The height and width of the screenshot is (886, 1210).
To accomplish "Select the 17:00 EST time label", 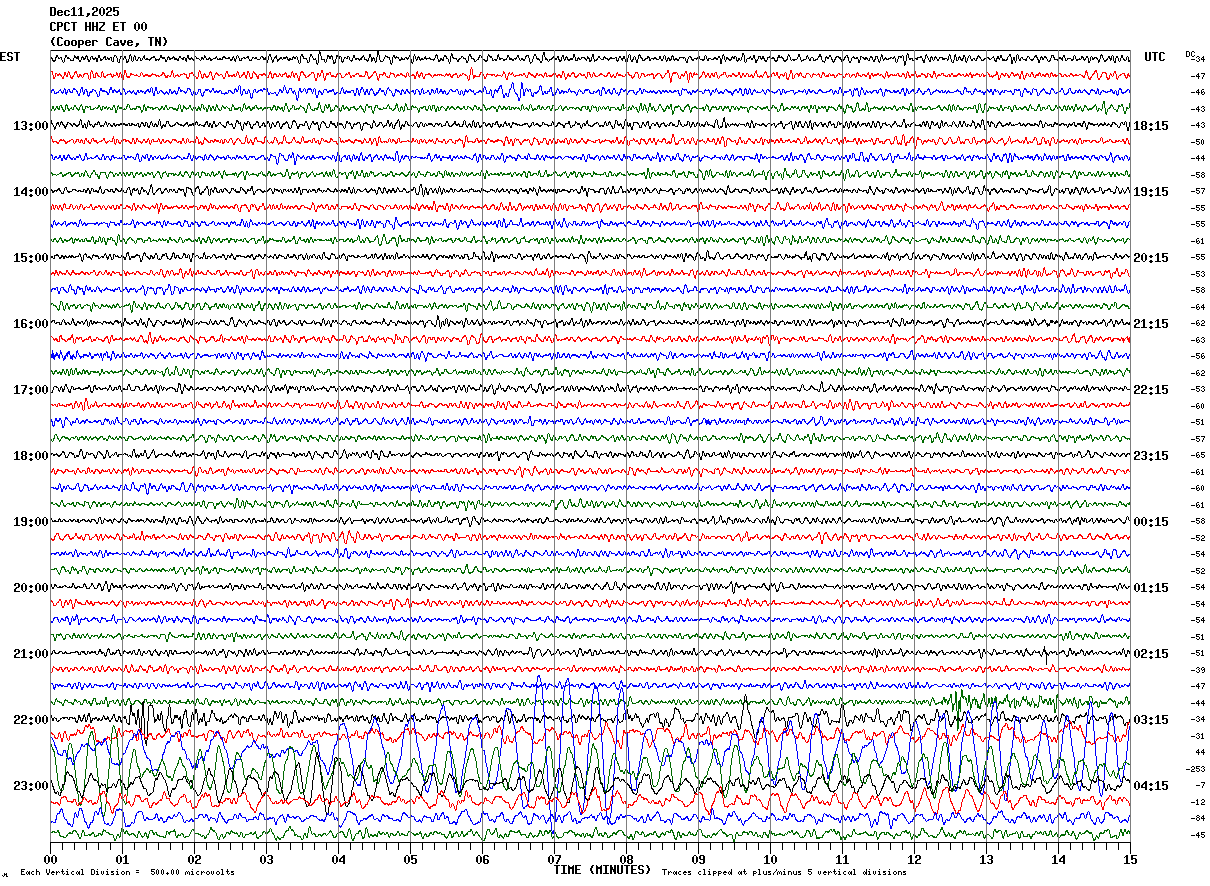I will pos(31,390).
